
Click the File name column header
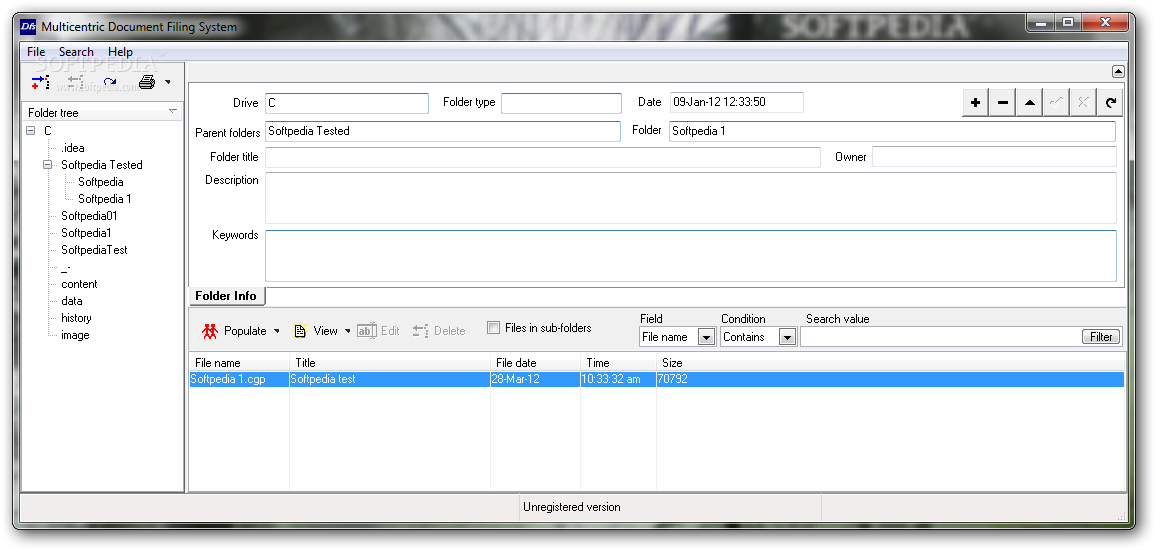240,363
